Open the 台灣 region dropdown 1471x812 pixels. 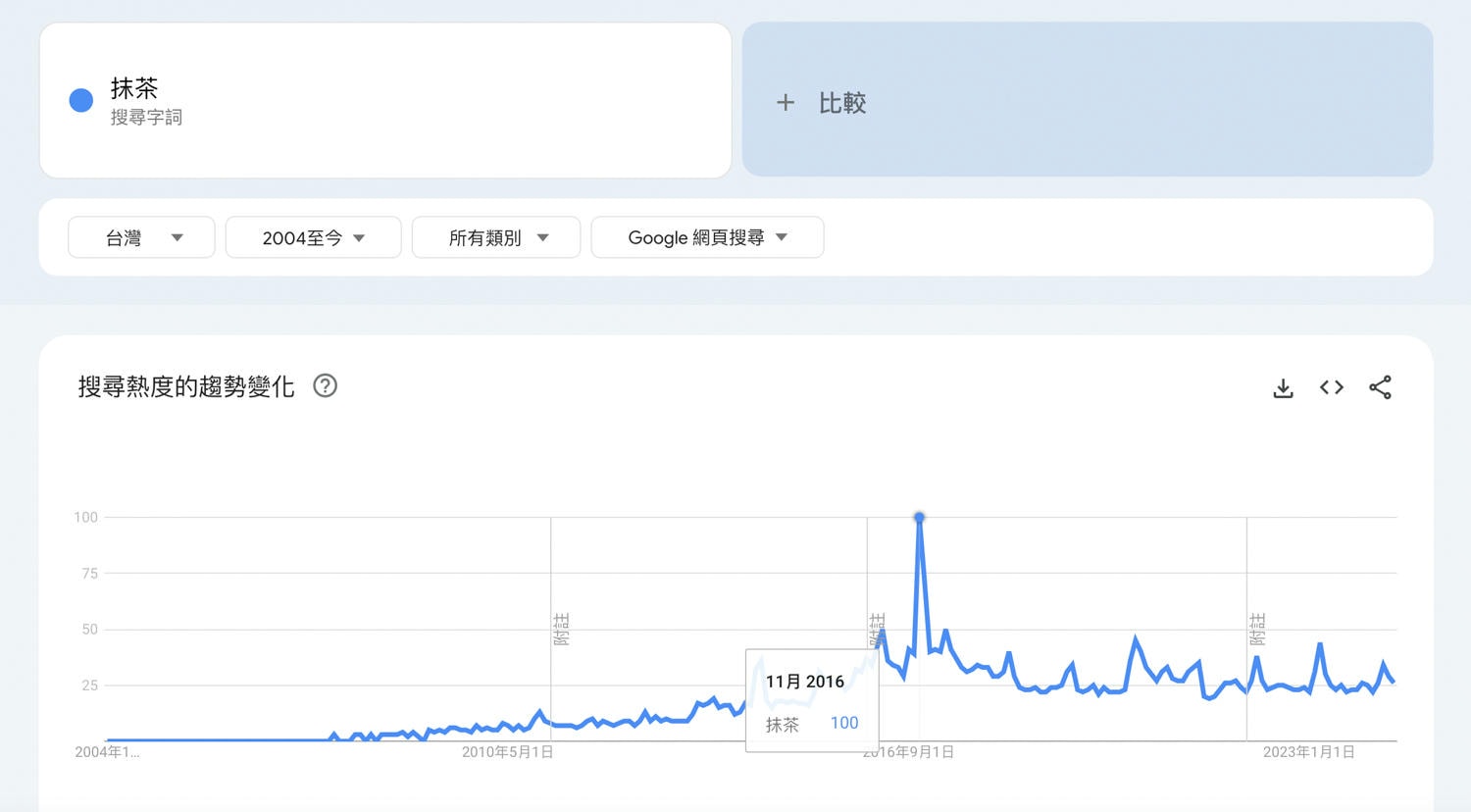tap(141, 237)
